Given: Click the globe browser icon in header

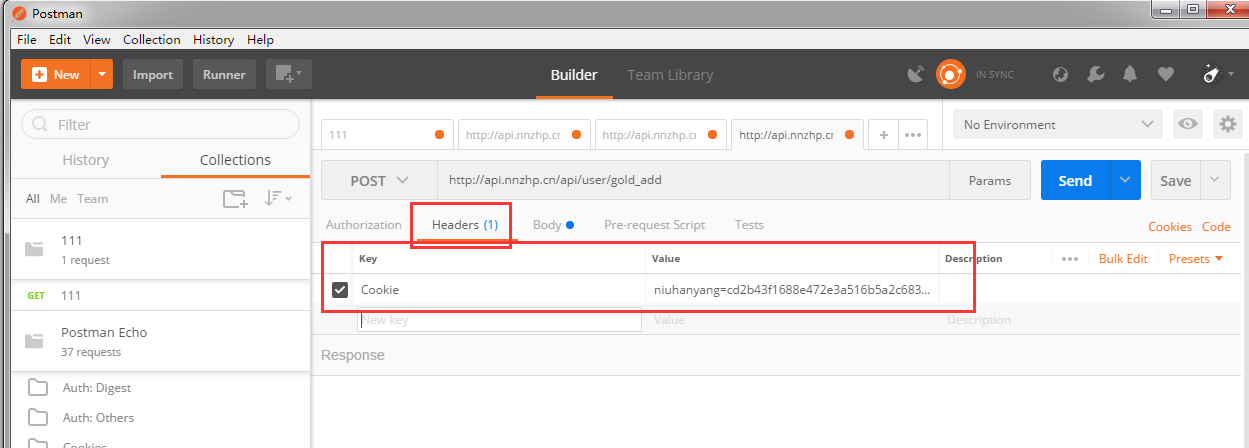Looking at the screenshot, I should [x=1062, y=74].
